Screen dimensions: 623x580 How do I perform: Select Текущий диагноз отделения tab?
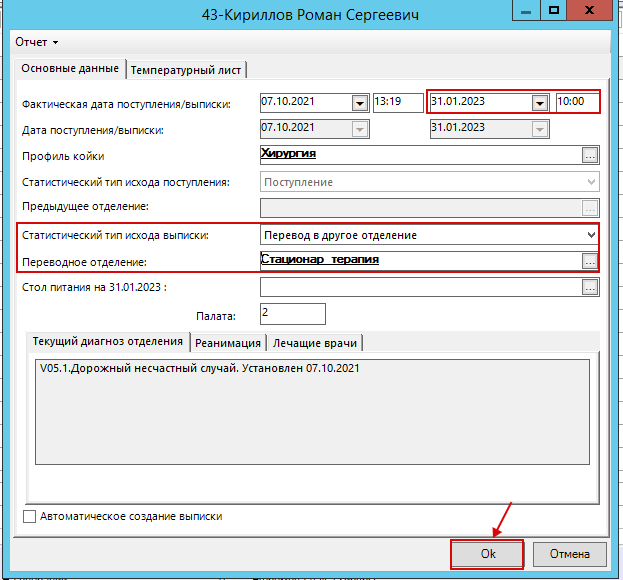coord(106,342)
